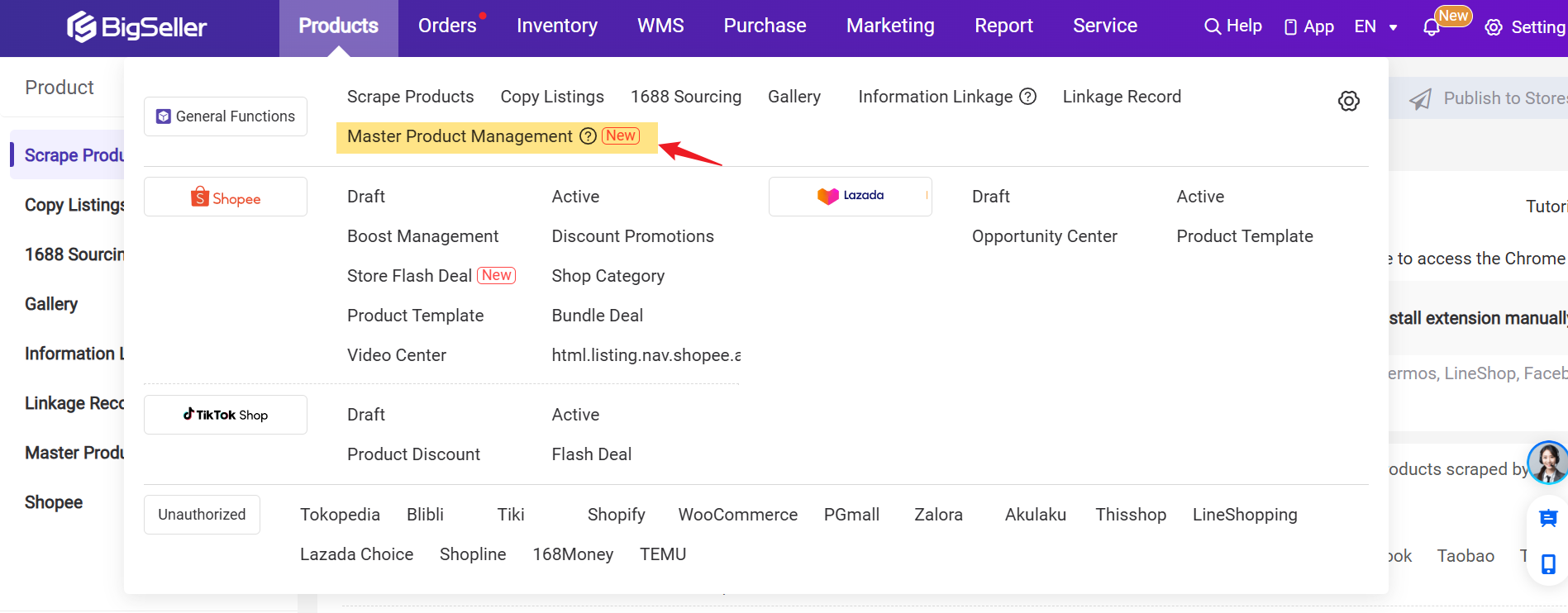Open customer support avatar
The image size is (1568, 613).
(x=1547, y=462)
